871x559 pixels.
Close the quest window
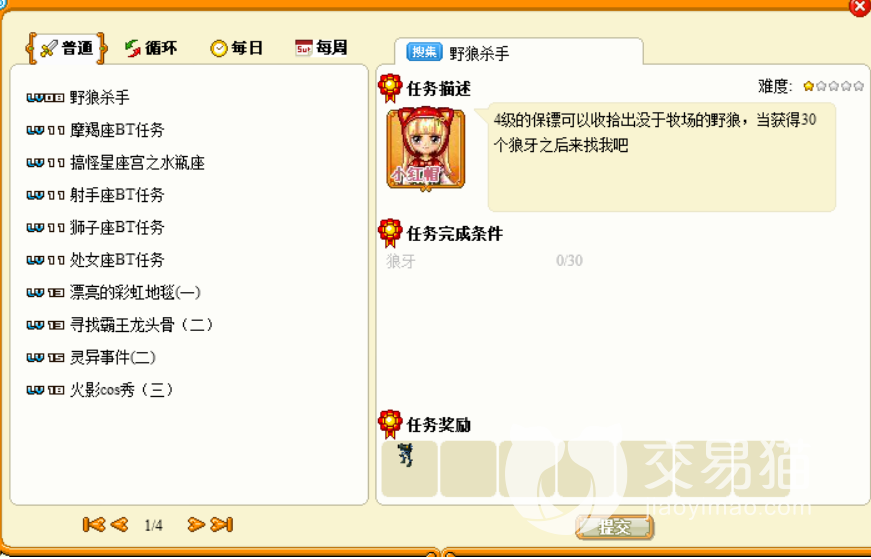pos(860,6)
